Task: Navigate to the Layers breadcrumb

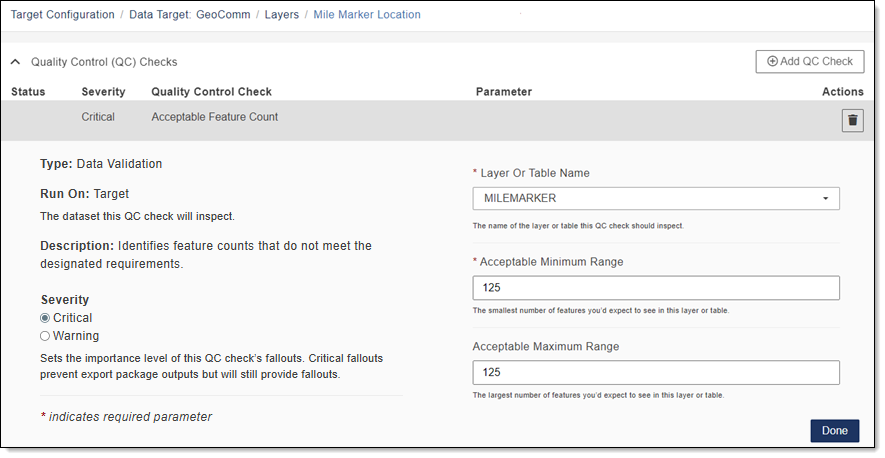Action: [x=281, y=15]
